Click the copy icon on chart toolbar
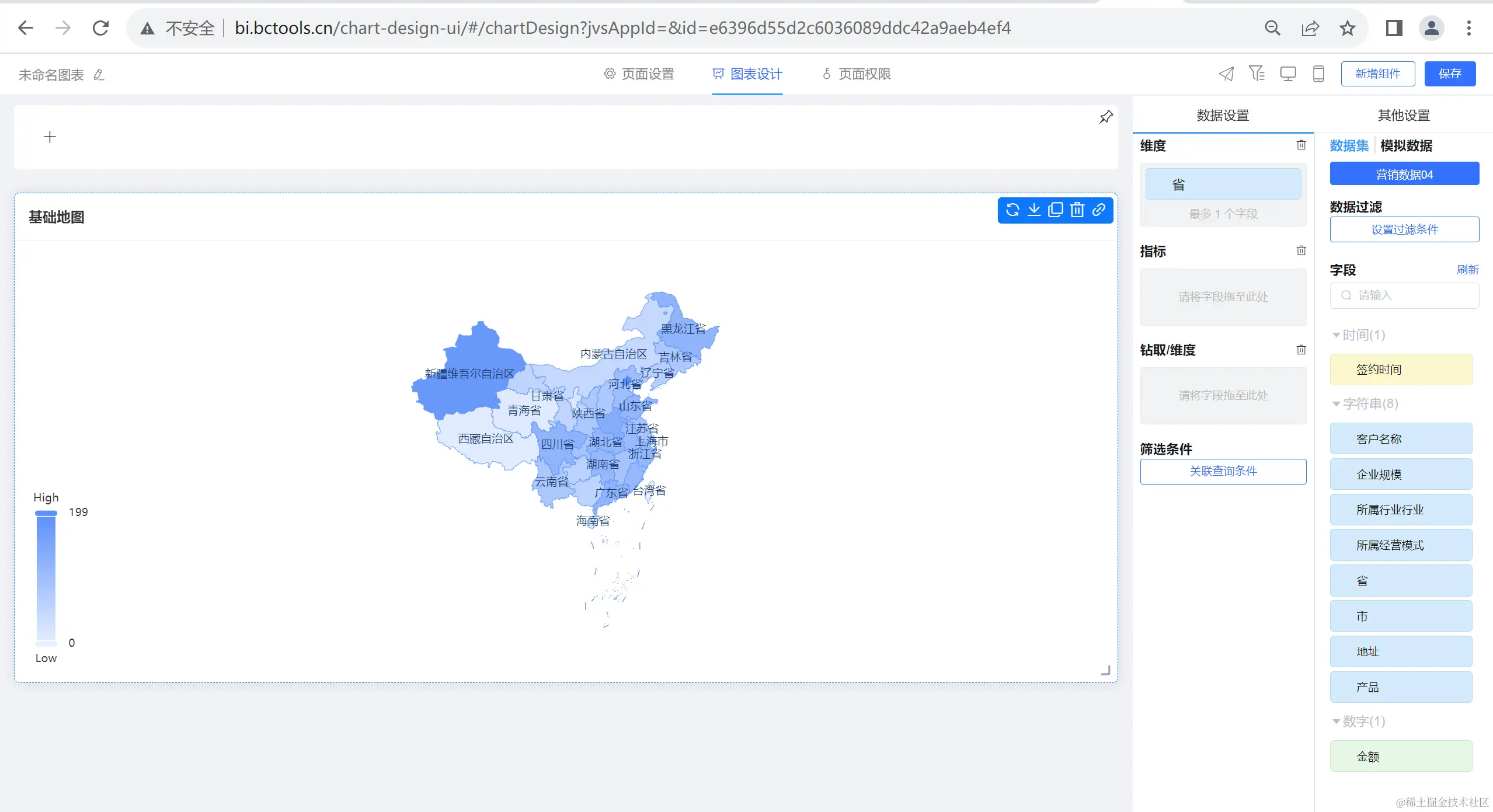Screen dimensions: 1493x812 coord(1056,210)
